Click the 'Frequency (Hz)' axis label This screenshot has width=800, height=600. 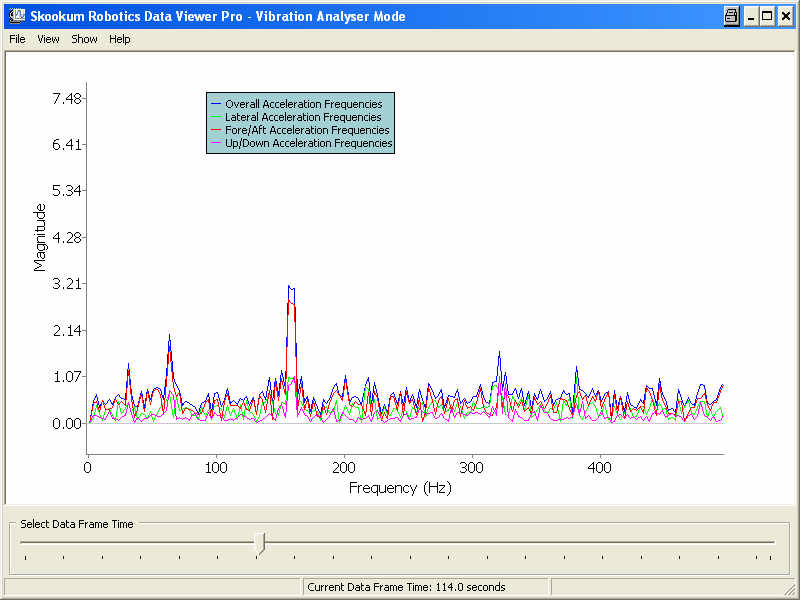tap(401, 488)
